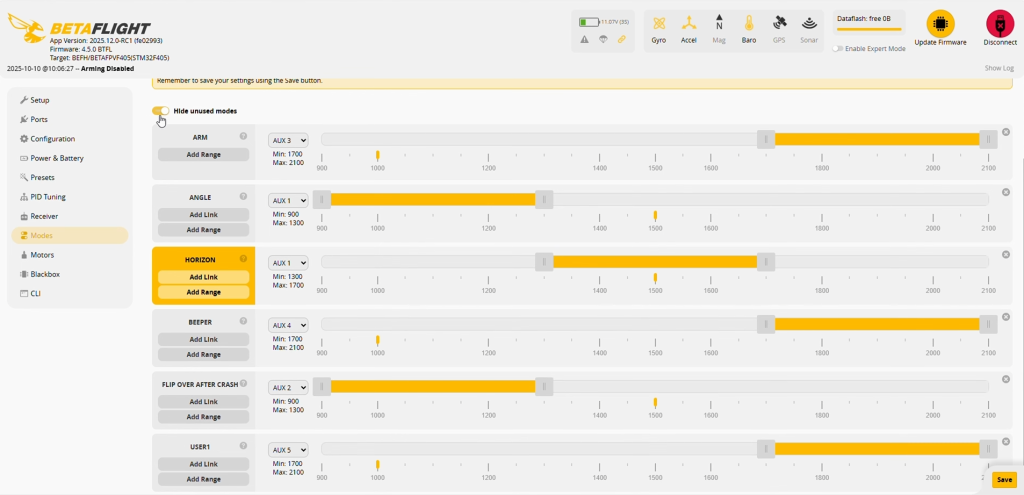The height and width of the screenshot is (495, 1024).
Task: Click the Update Firmware chip icon
Action: point(940,23)
